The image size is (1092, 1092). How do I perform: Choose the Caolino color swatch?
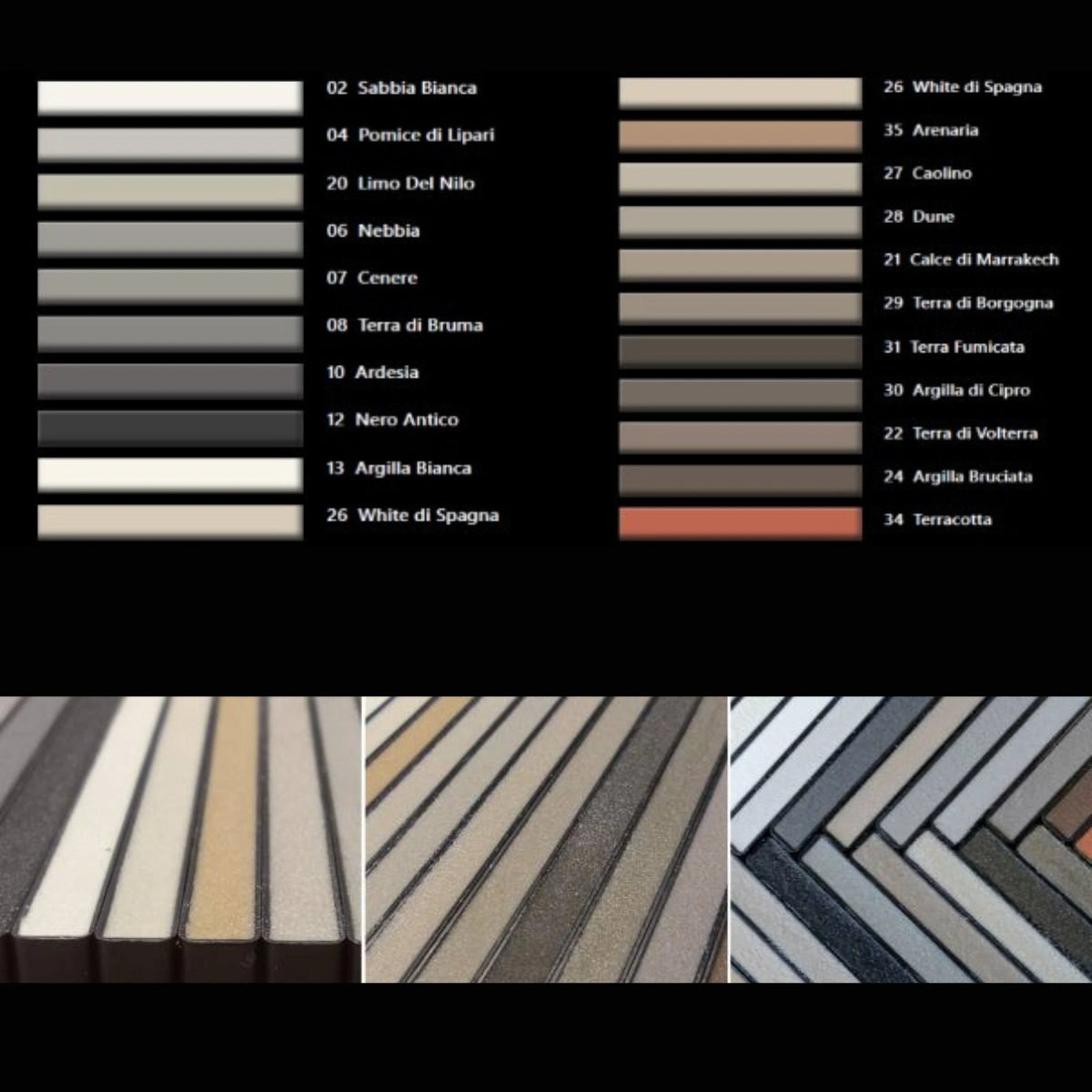(x=740, y=178)
